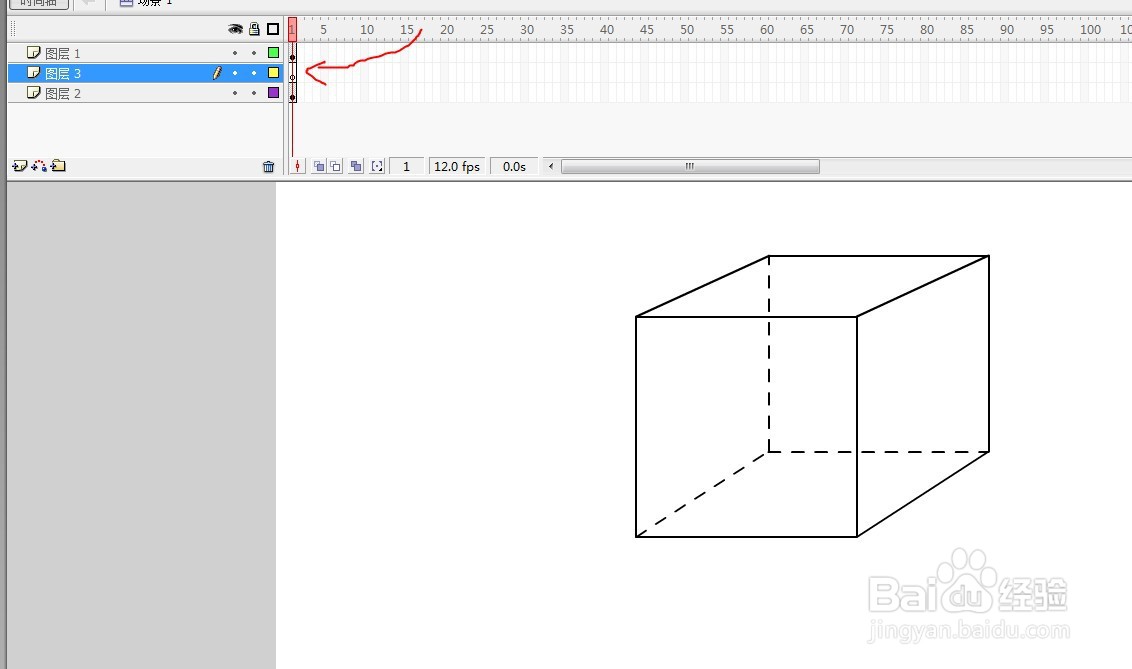Click the page icon of 图层 1
This screenshot has width=1132, height=669.
(x=33, y=52)
